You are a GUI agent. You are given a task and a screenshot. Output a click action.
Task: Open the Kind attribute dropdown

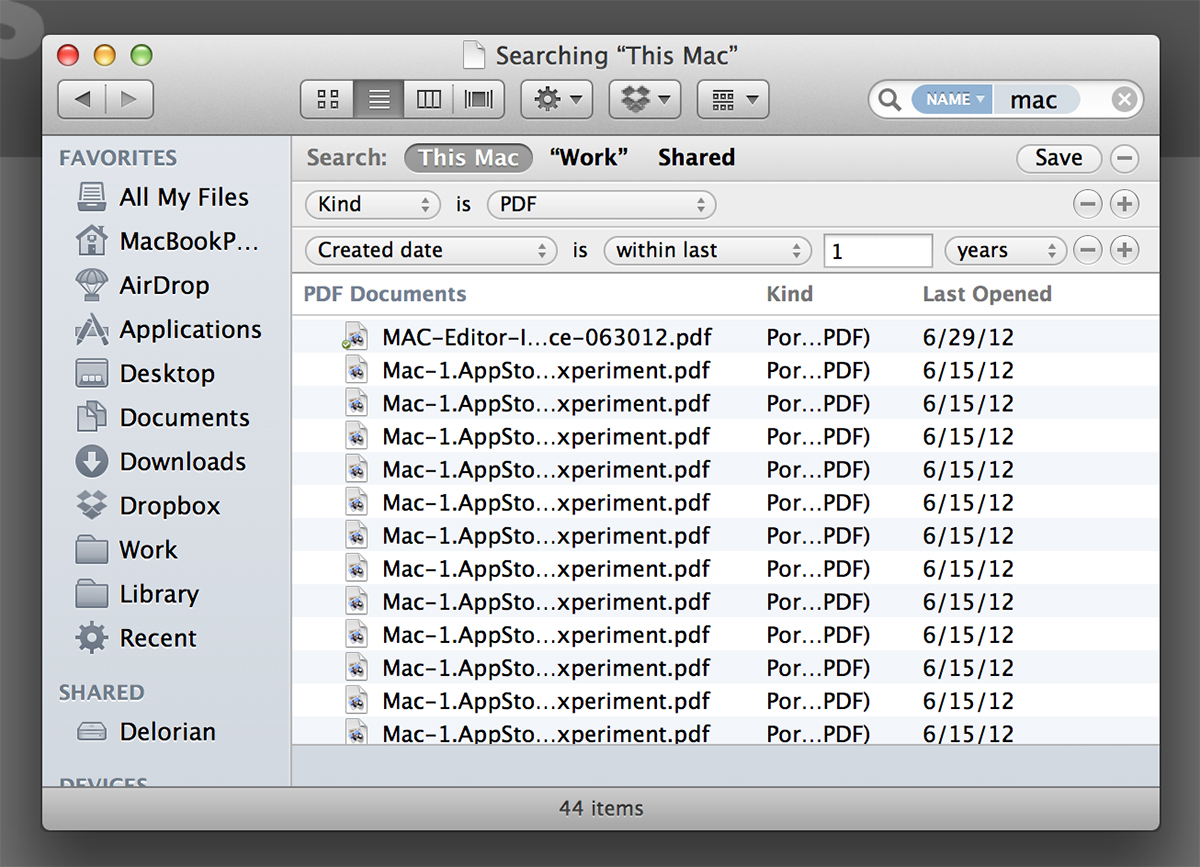pos(373,204)
